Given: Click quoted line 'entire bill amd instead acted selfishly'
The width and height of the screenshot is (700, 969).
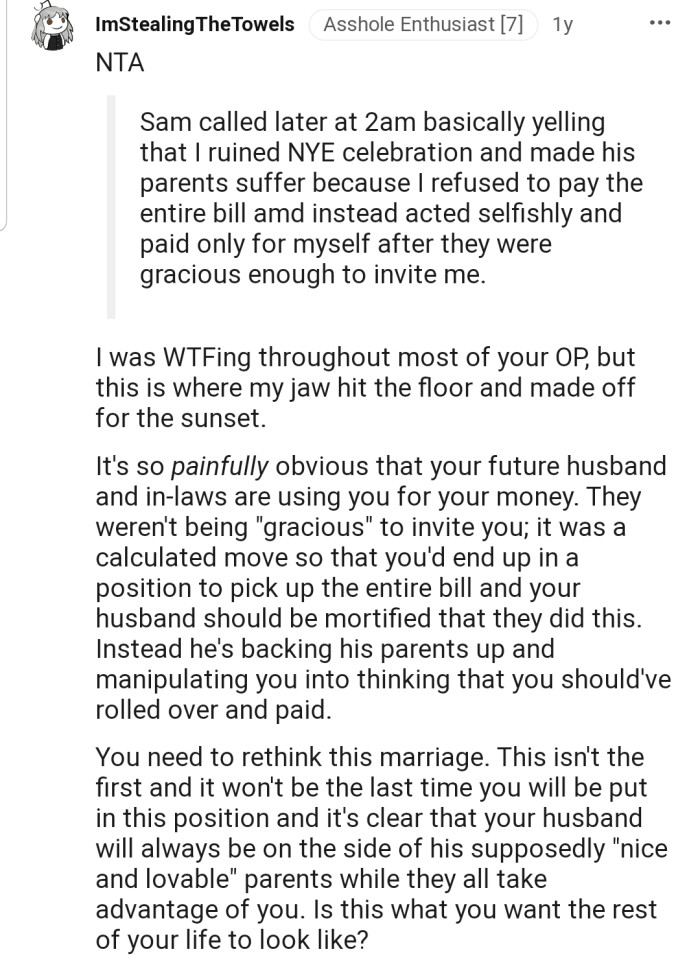Looking at the screenshot, I should 380,214.
